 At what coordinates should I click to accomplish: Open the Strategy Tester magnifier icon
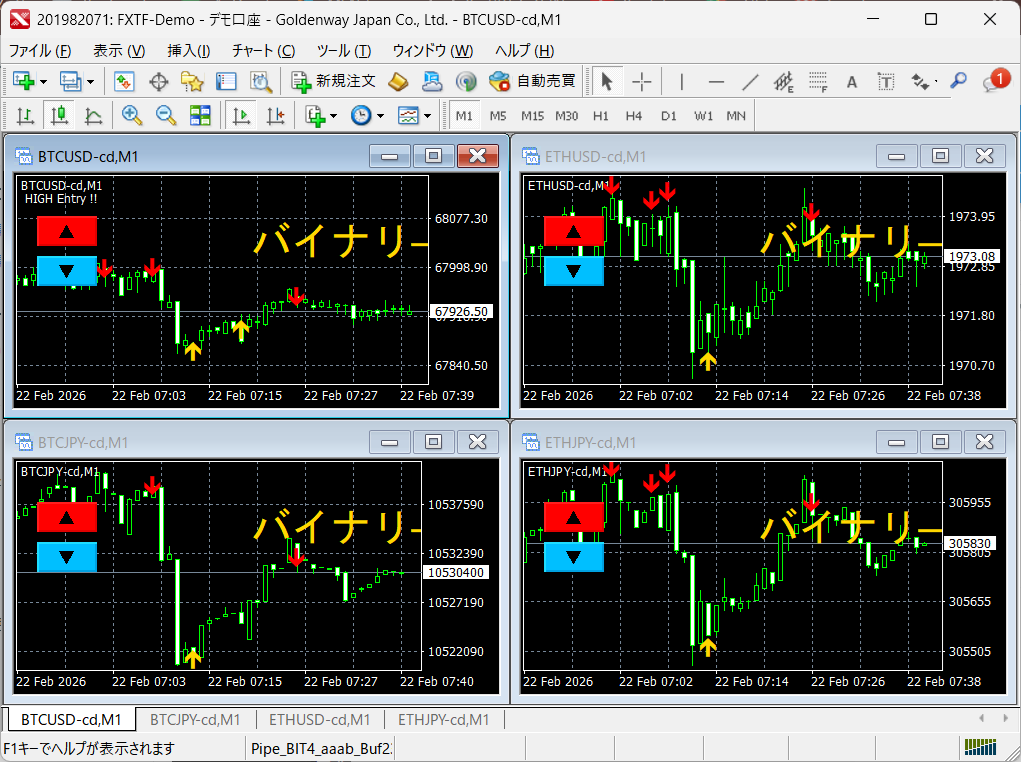(x=260, y=81)
